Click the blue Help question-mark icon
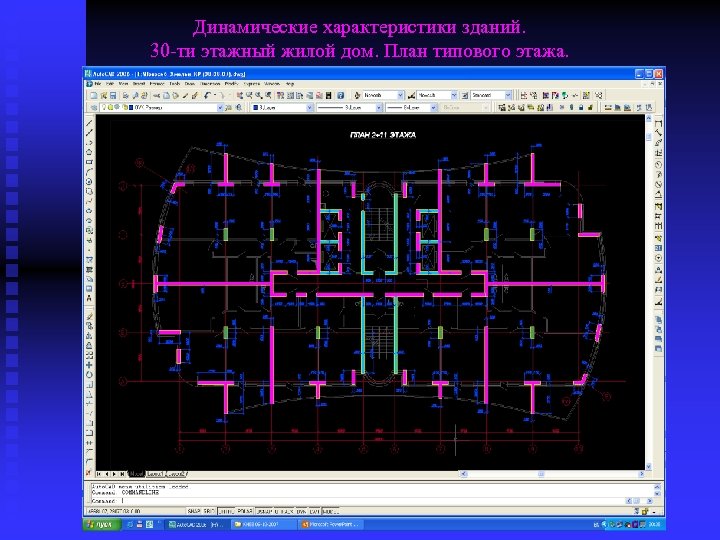Screen dimensions: 720x540 click(x=340, y=95)
